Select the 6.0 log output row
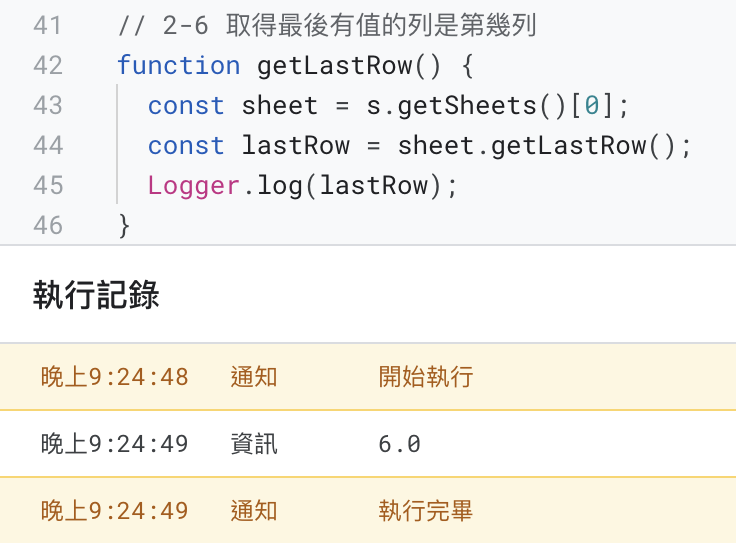Viewport: 736px width, 556px height. tap(368, 444)
